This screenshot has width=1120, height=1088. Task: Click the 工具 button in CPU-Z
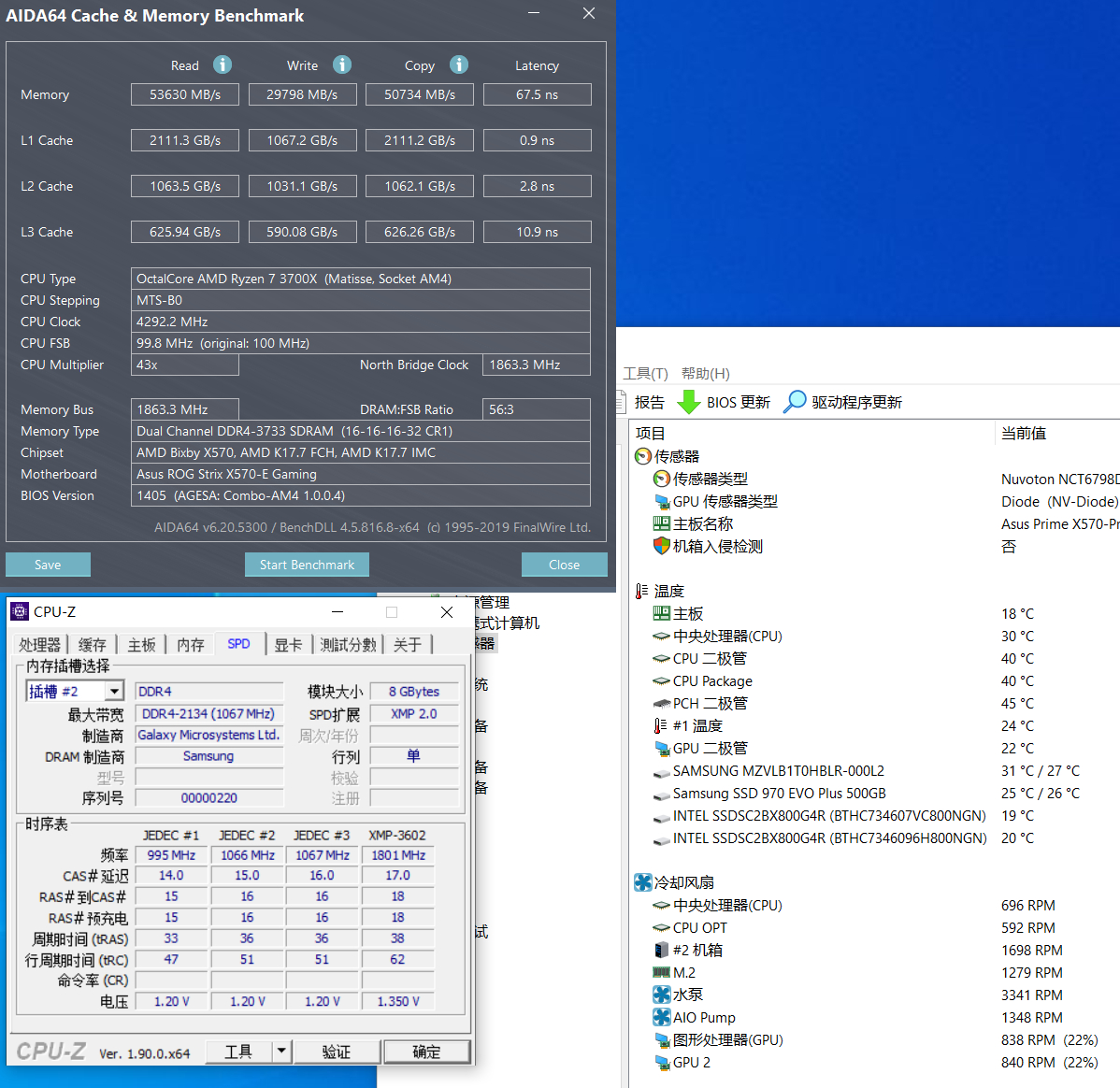point(238,1052)
